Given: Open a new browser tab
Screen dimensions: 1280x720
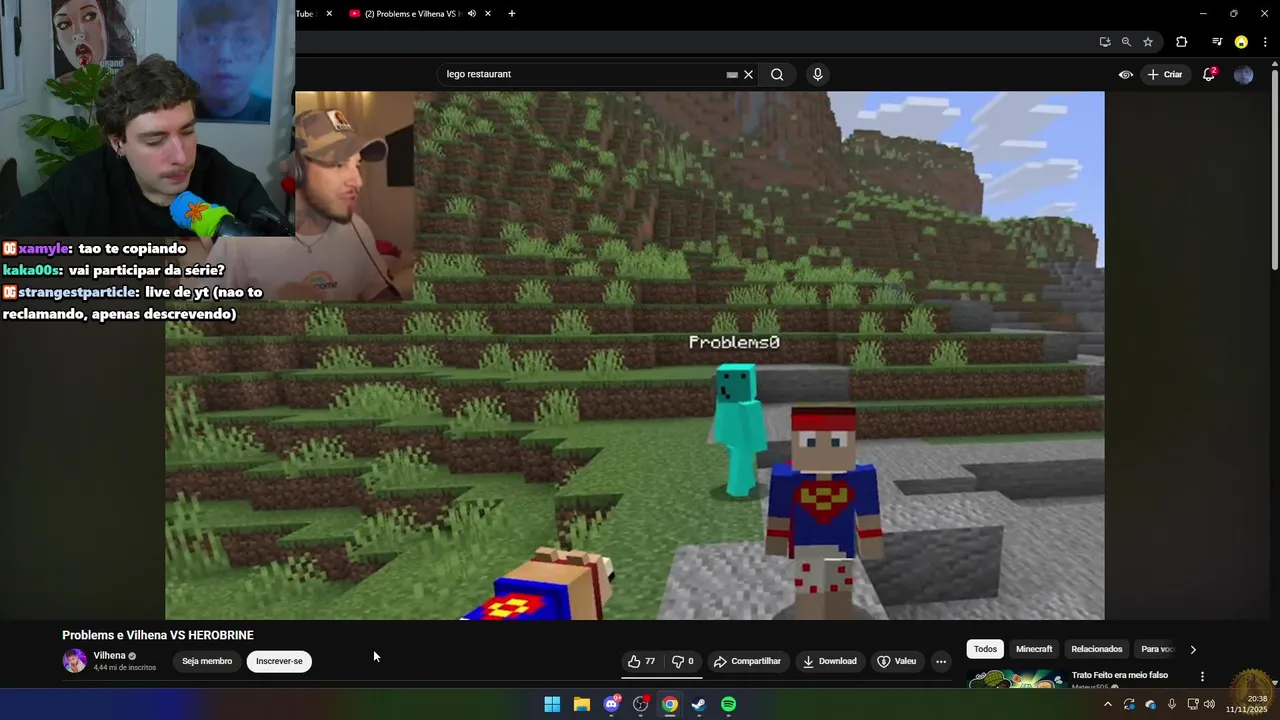Looking at the screenshot, I should click(512, 14).
